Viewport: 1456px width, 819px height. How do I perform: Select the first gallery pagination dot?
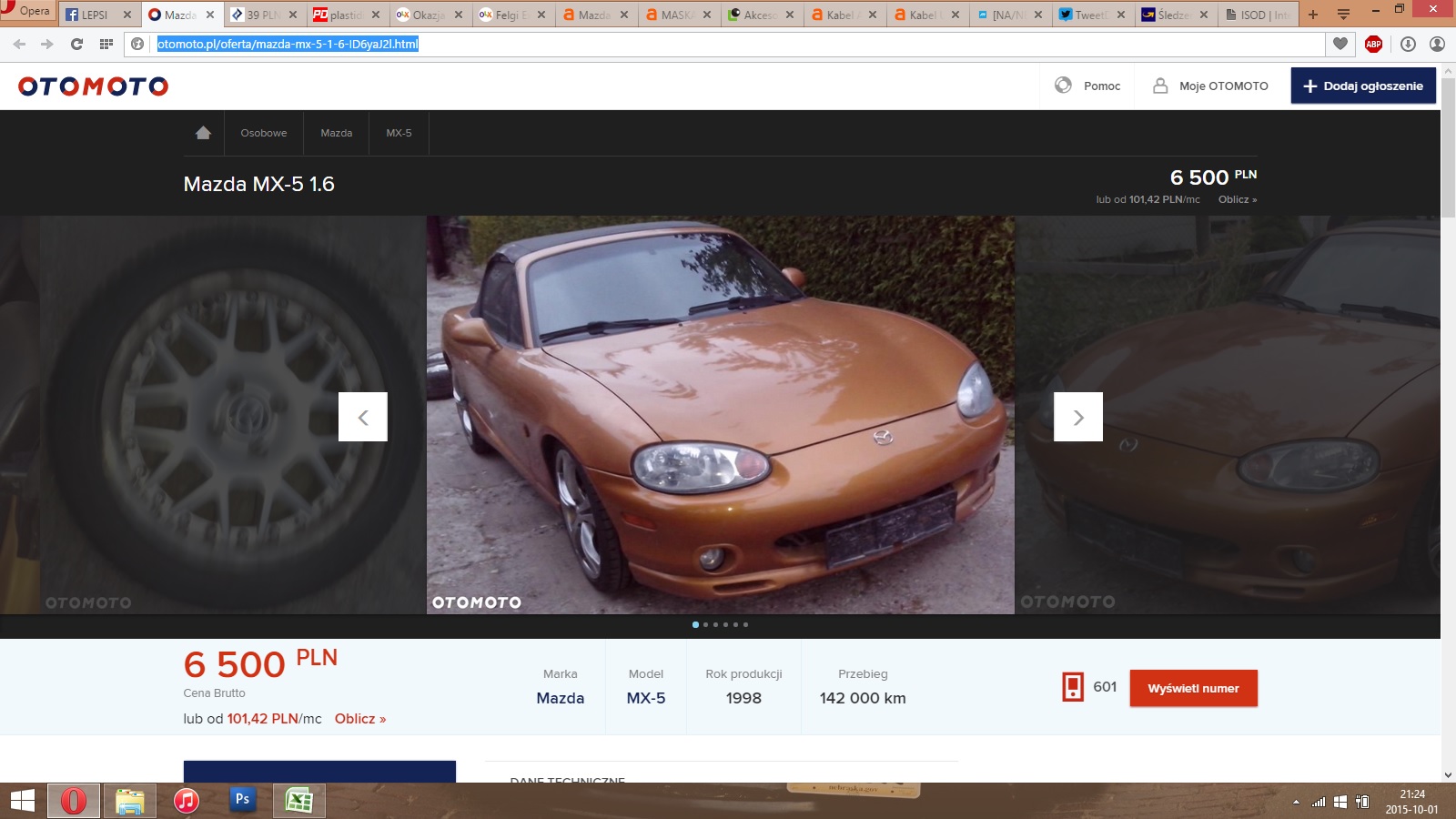[x=695, y=624]
